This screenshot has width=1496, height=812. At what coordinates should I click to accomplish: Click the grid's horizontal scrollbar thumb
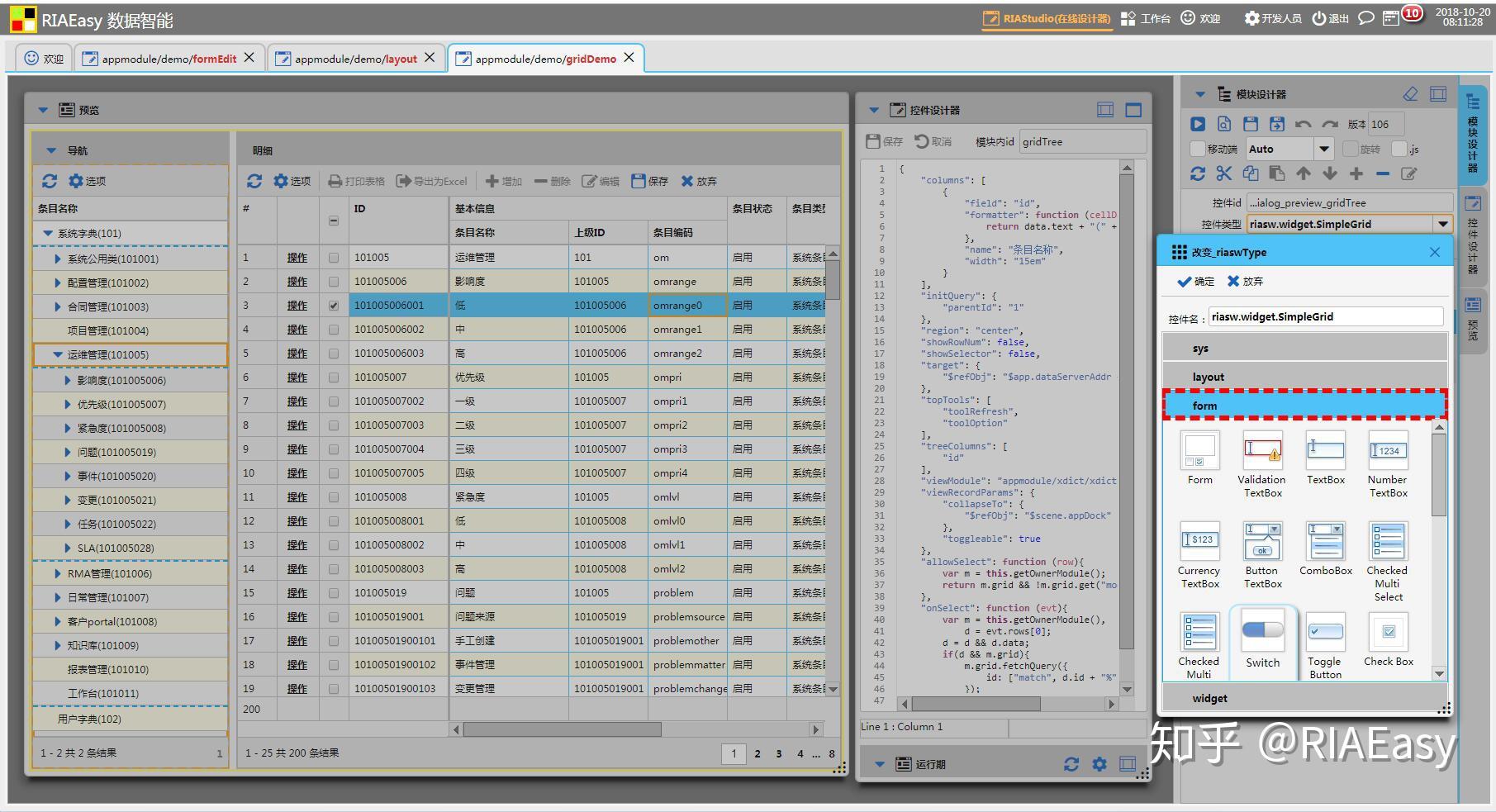[x=562, y=729]
